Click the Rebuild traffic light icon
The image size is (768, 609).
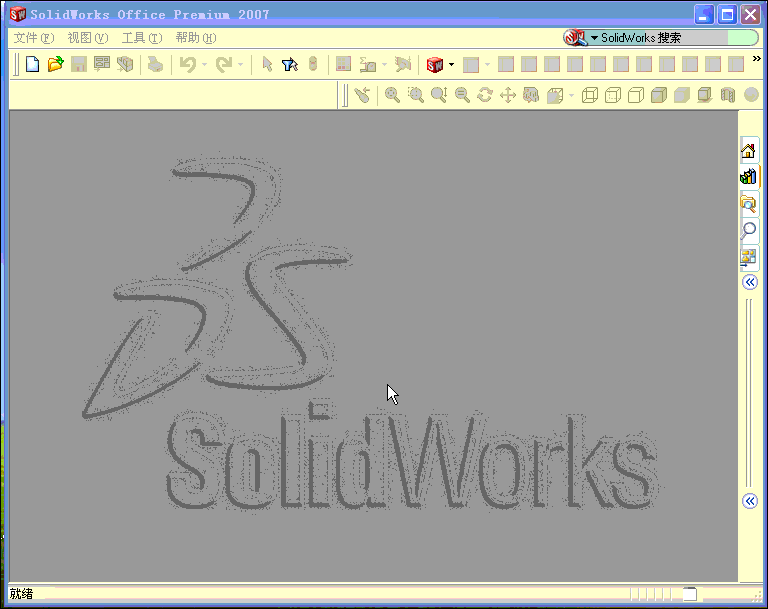[313, 64]
